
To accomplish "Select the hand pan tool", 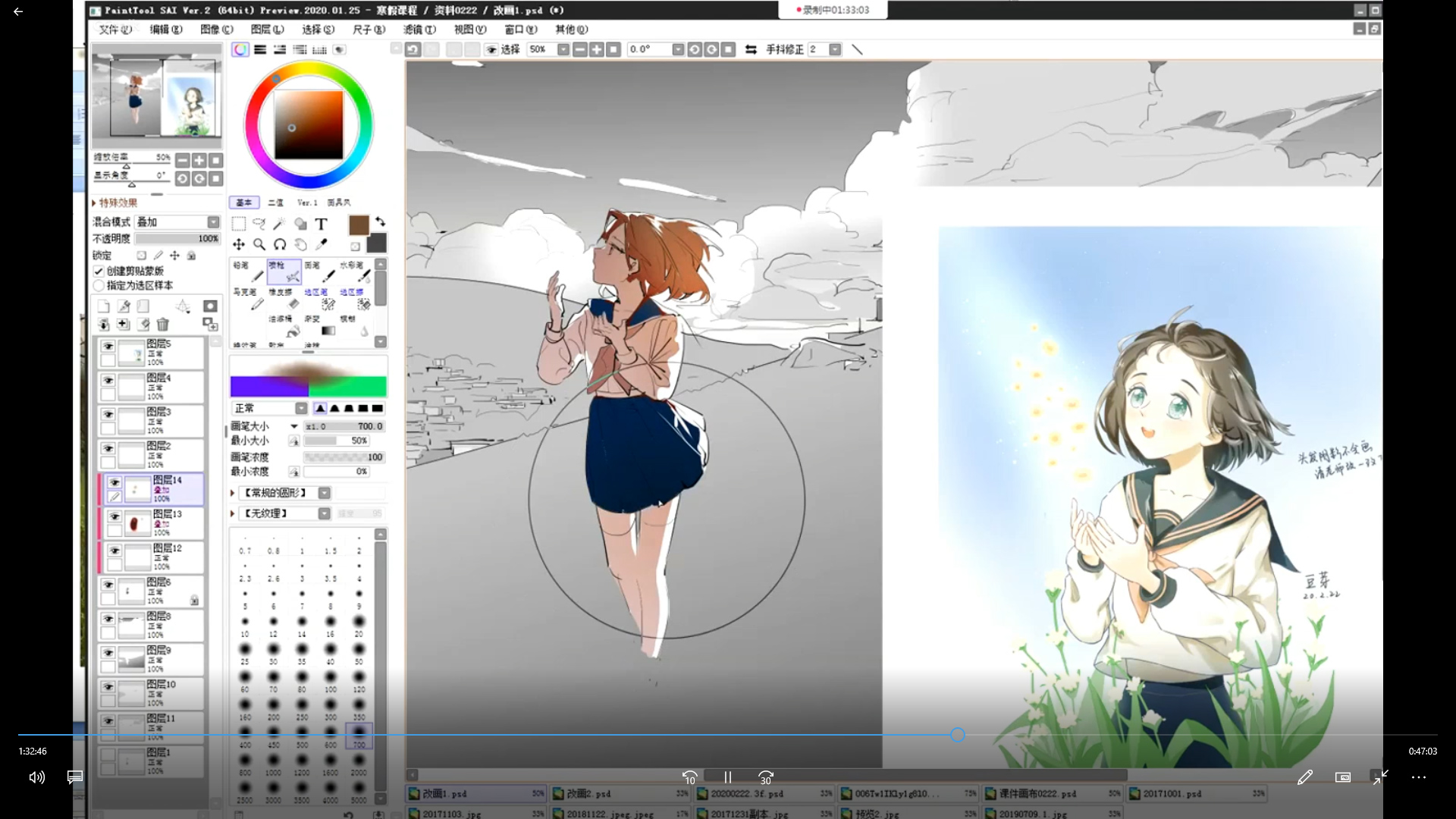I will (300, 244).
